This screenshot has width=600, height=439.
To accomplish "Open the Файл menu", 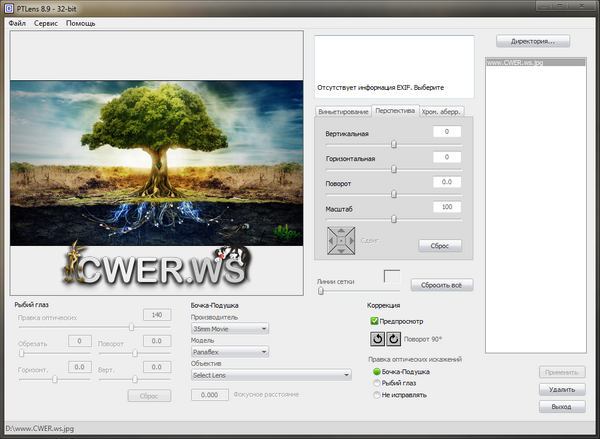I will [17, 23].
